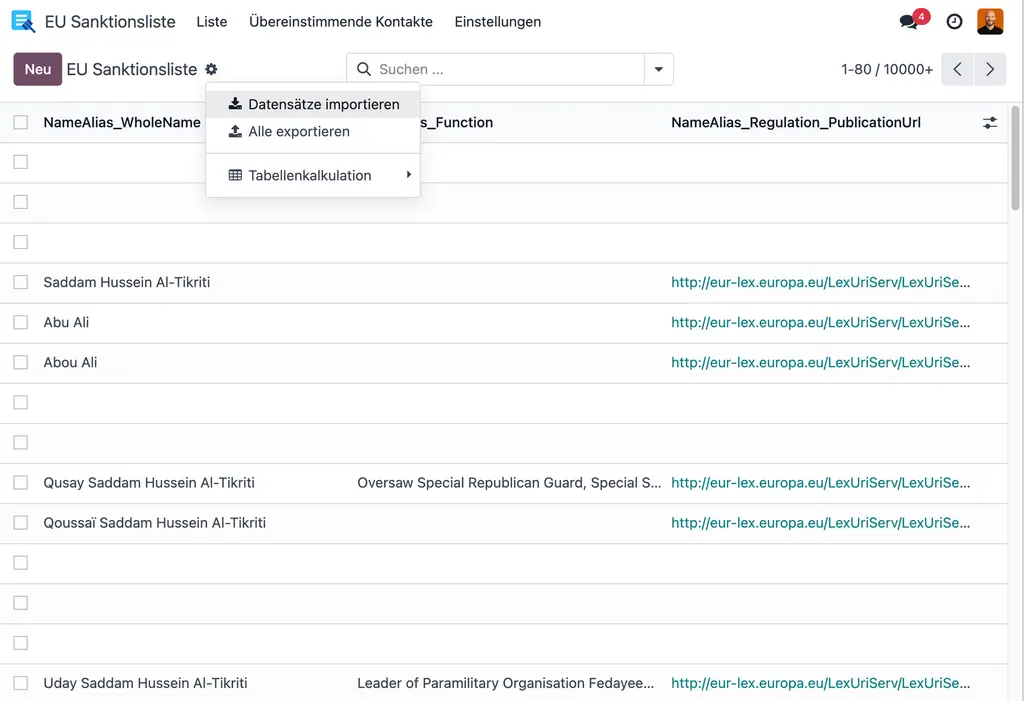Click the EU Sanktionsliste app logo
This screenshot has height=701, width=1024.
22,20
